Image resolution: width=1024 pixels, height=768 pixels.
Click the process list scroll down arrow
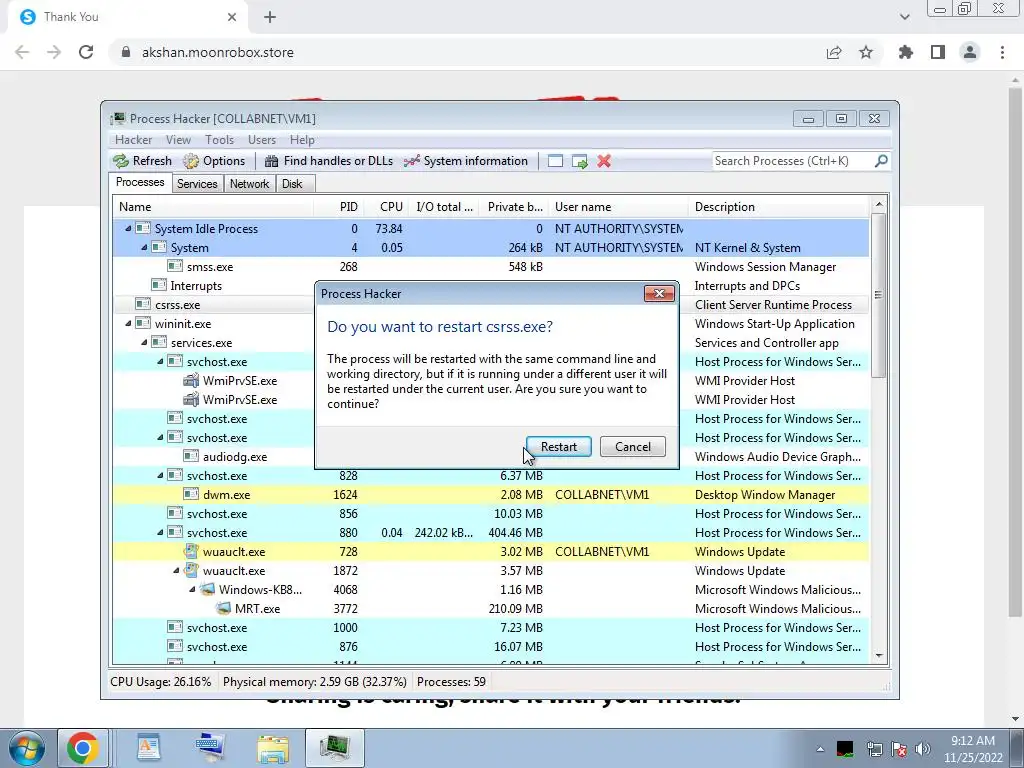coord(878,656)
